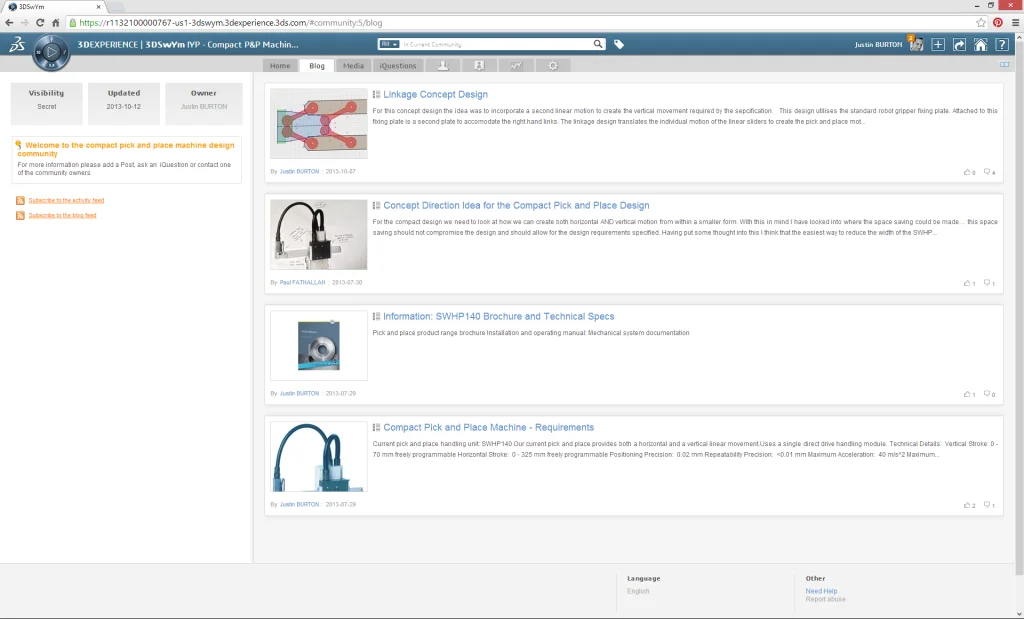Click the post-type icon beside Linkage Concept Design
This screenshot has height=619, width=1024.
point(376,95)
